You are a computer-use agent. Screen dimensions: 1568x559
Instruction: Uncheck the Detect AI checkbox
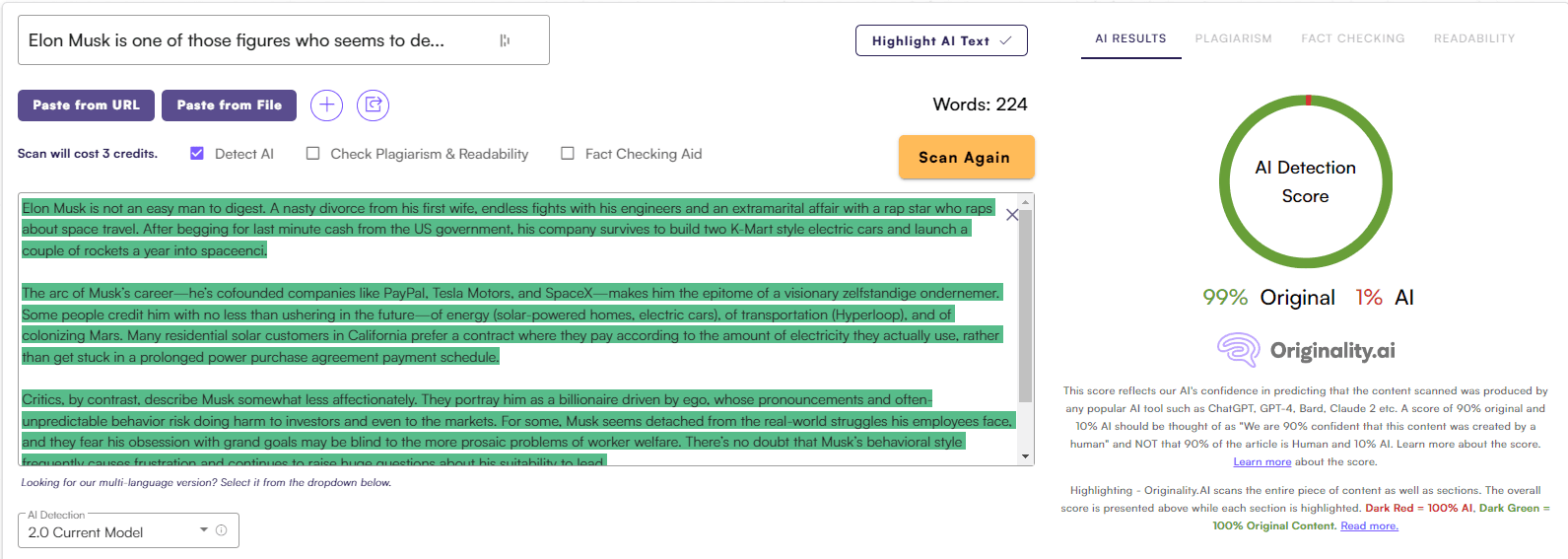tap(197, 154)
